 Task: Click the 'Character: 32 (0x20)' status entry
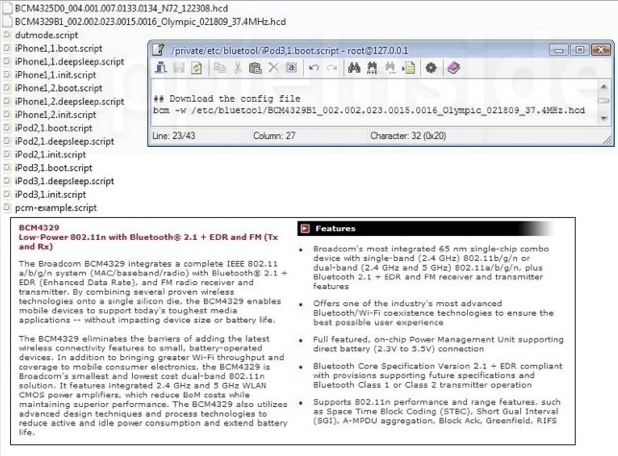coord(408,136)
